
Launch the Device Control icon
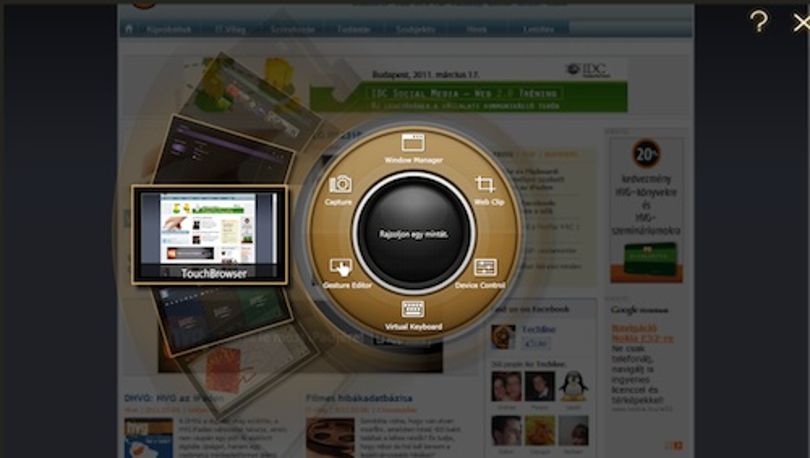point(486,267)
